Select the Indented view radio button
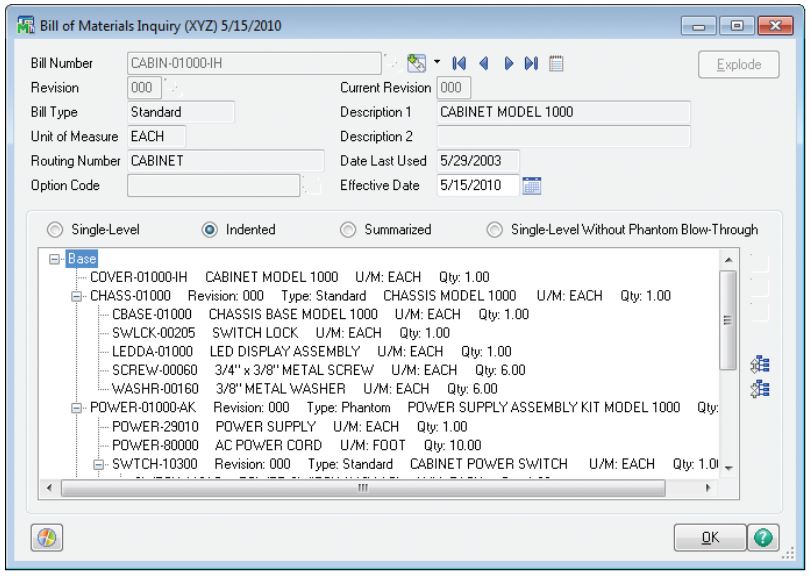This screenshot has width=811, height=581. [211, 229]
